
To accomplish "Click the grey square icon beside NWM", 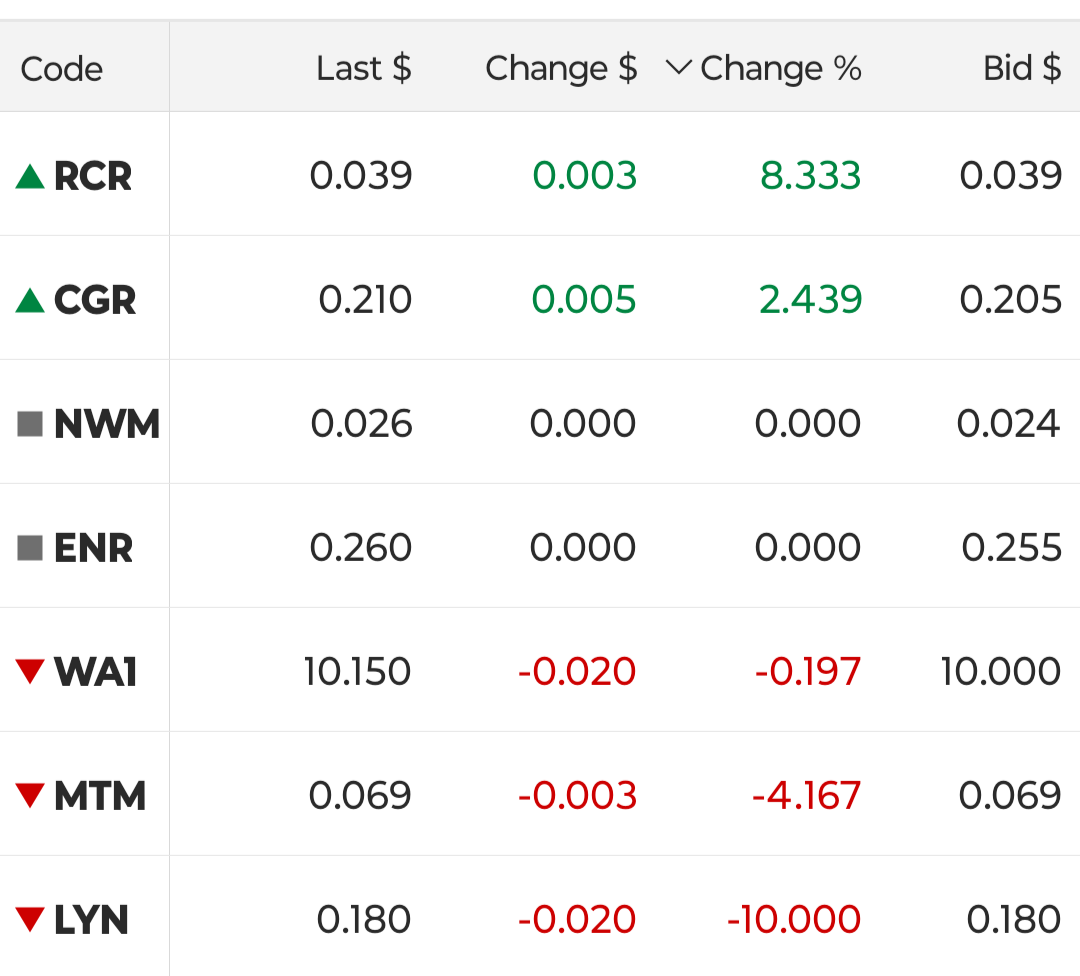I will 30,424.
